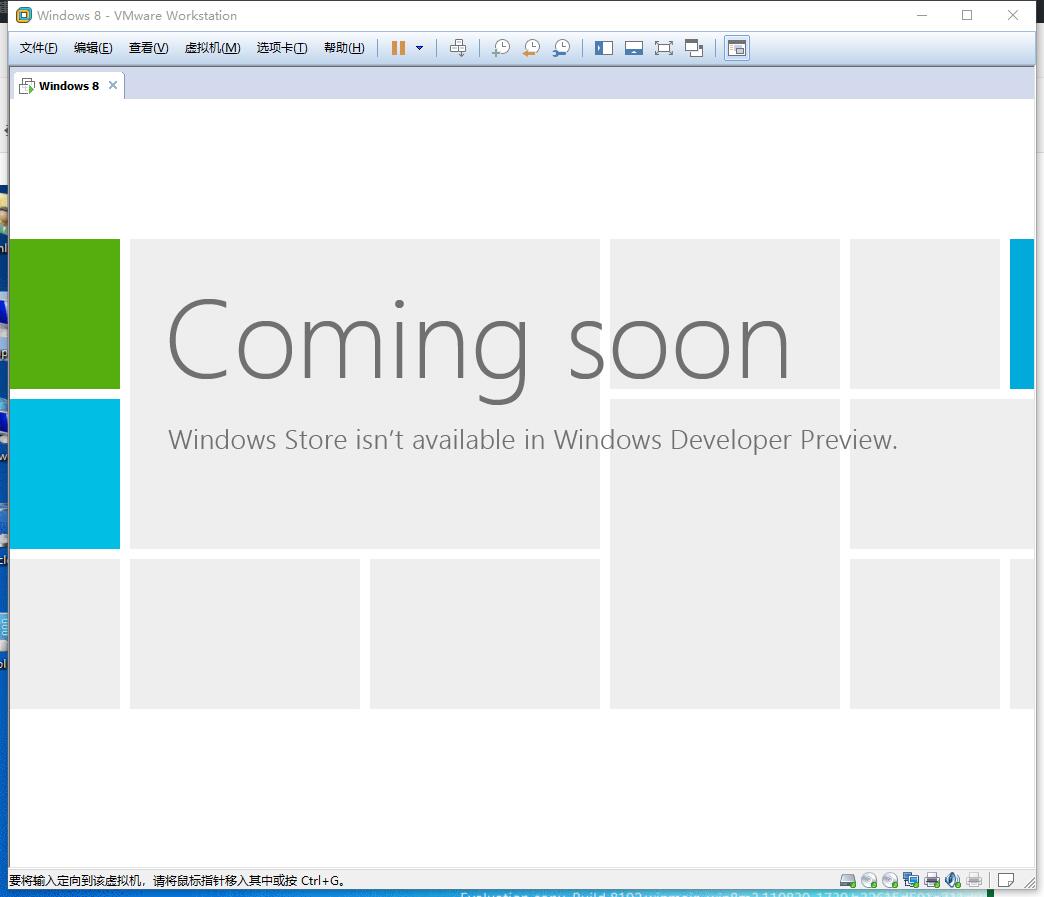Switch to Unity mode icon
1044x897 pixels.
tap(694, 48)
